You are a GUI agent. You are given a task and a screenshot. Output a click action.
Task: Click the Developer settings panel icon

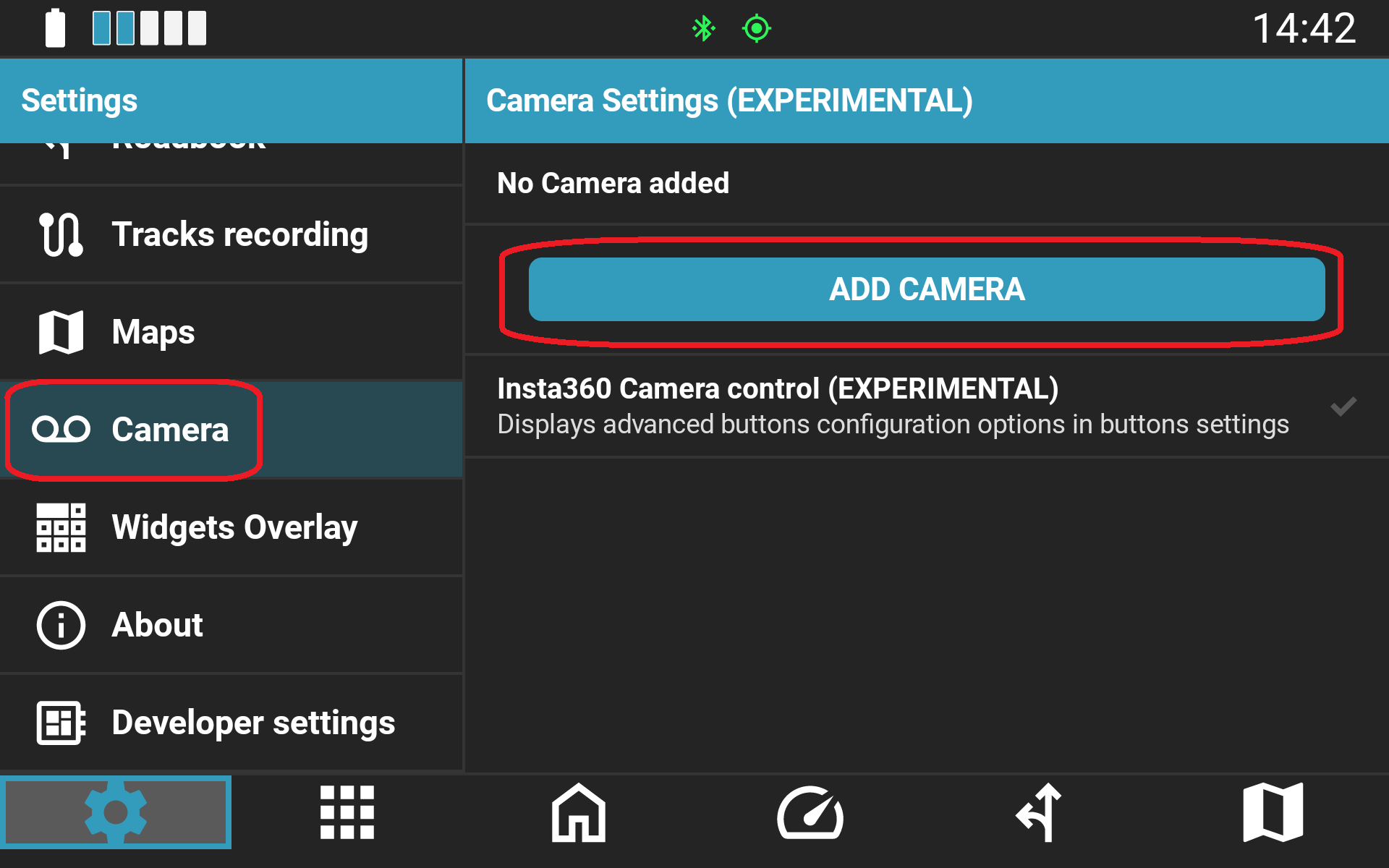61,723
